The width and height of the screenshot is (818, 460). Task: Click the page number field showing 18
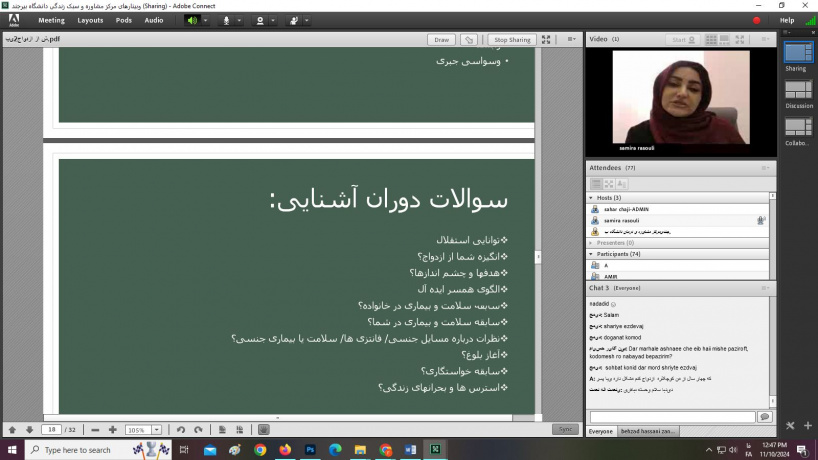[x=52, y=430]
